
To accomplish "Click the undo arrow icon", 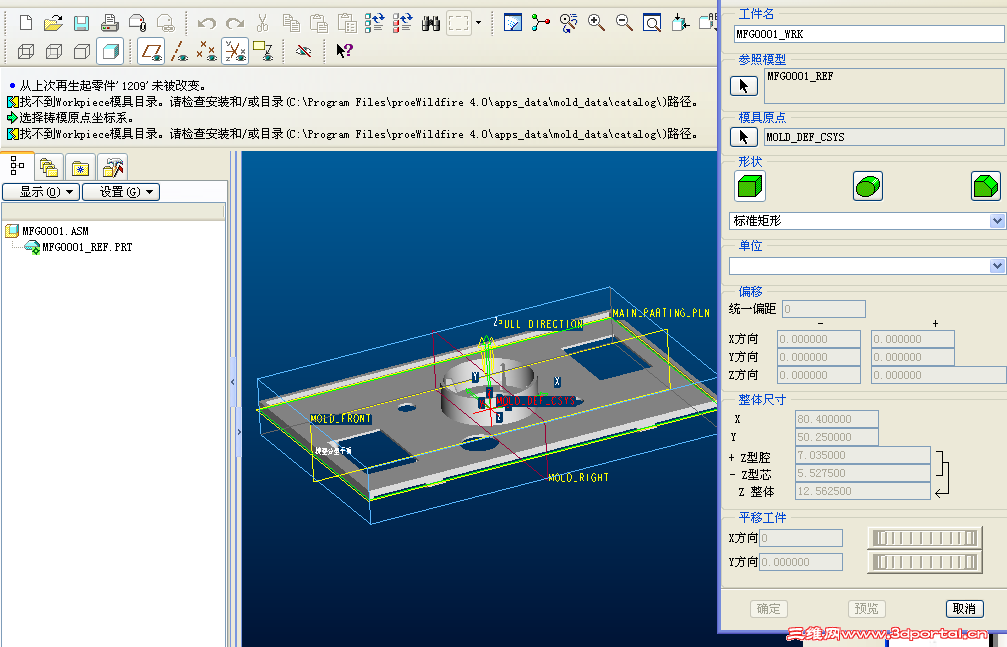I will 206,24.
